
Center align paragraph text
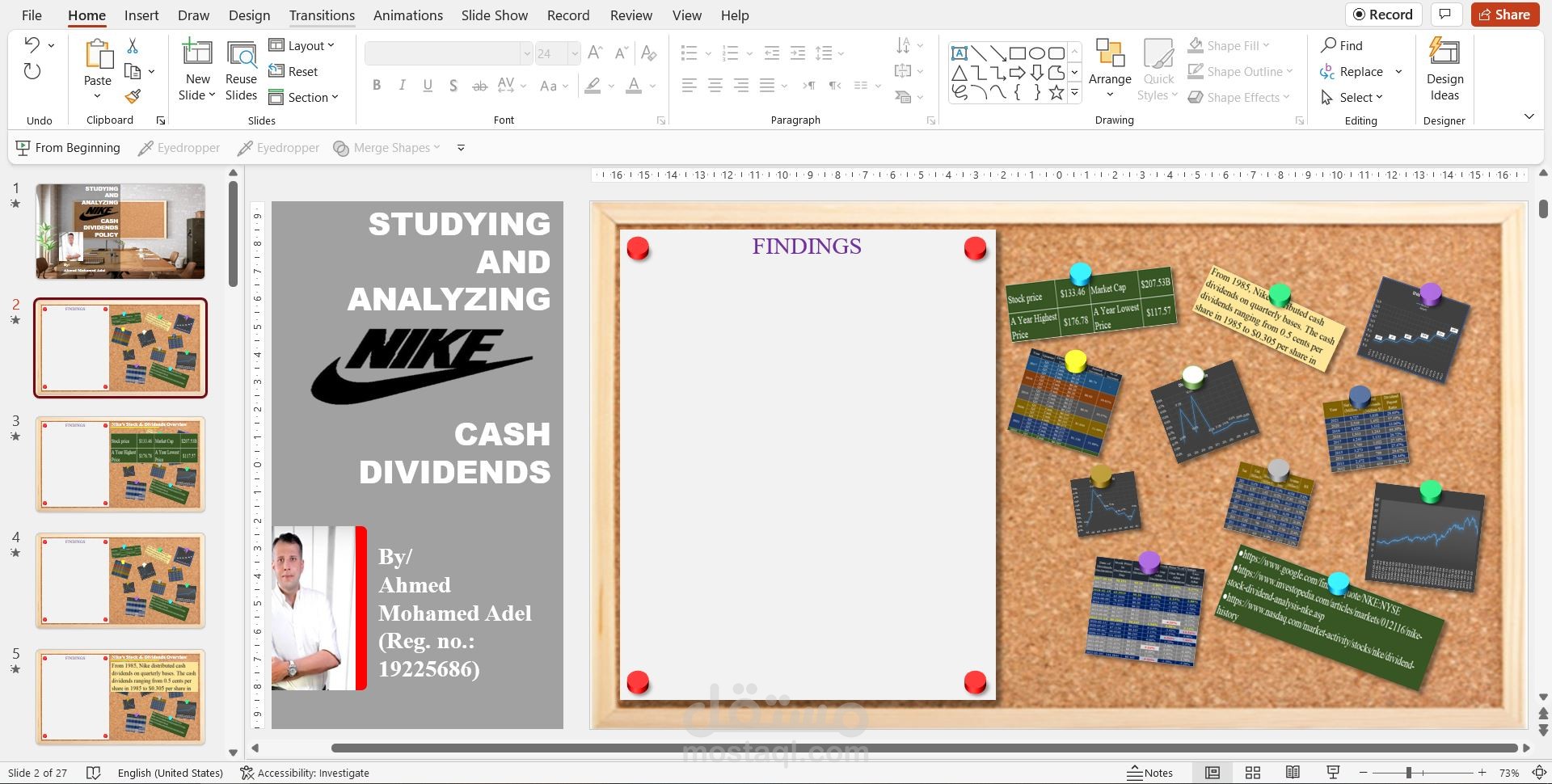[x=715, y=86]
